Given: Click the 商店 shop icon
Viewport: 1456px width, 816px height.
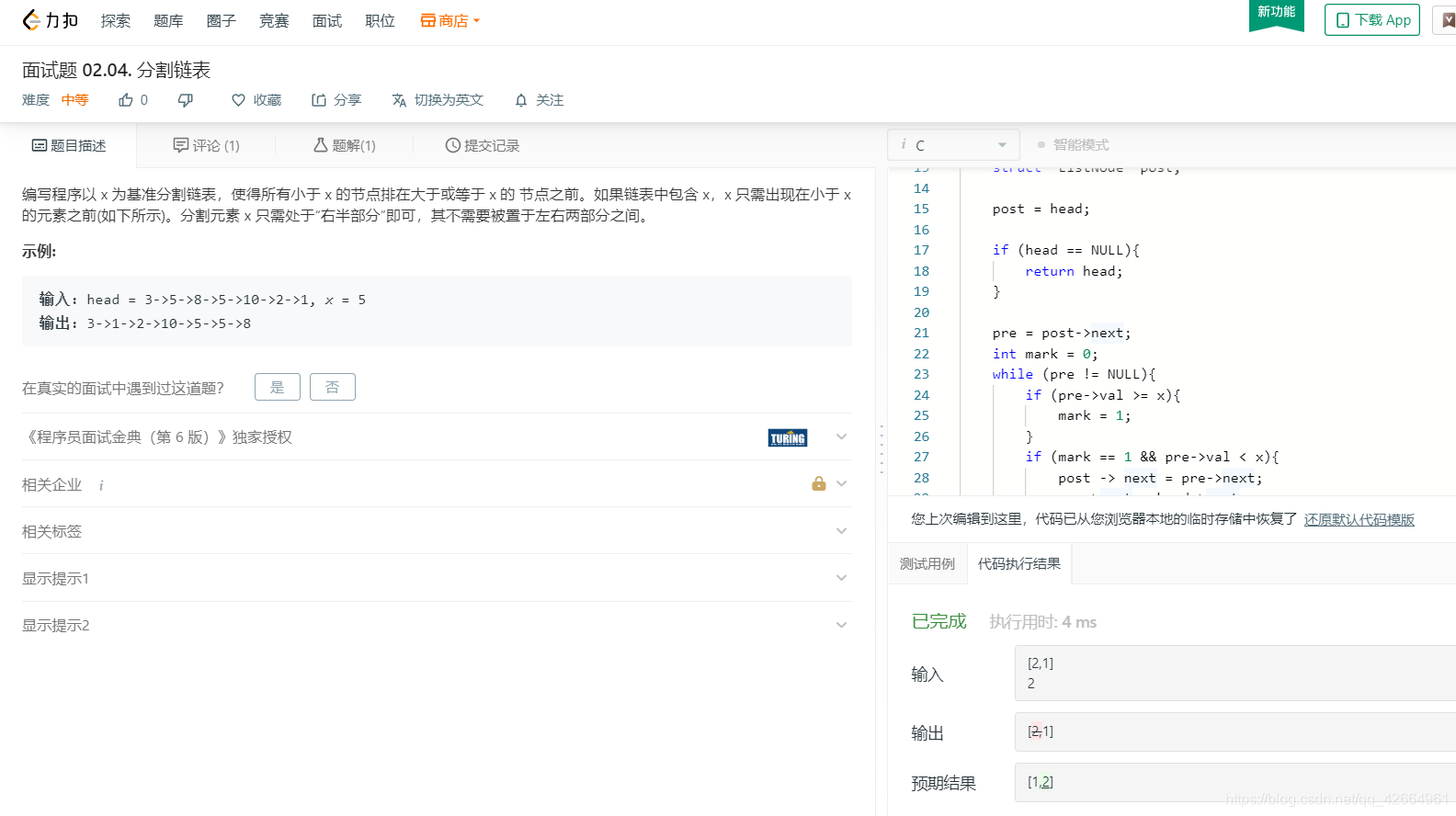Looking at the screenshot, I should (427, 20).
